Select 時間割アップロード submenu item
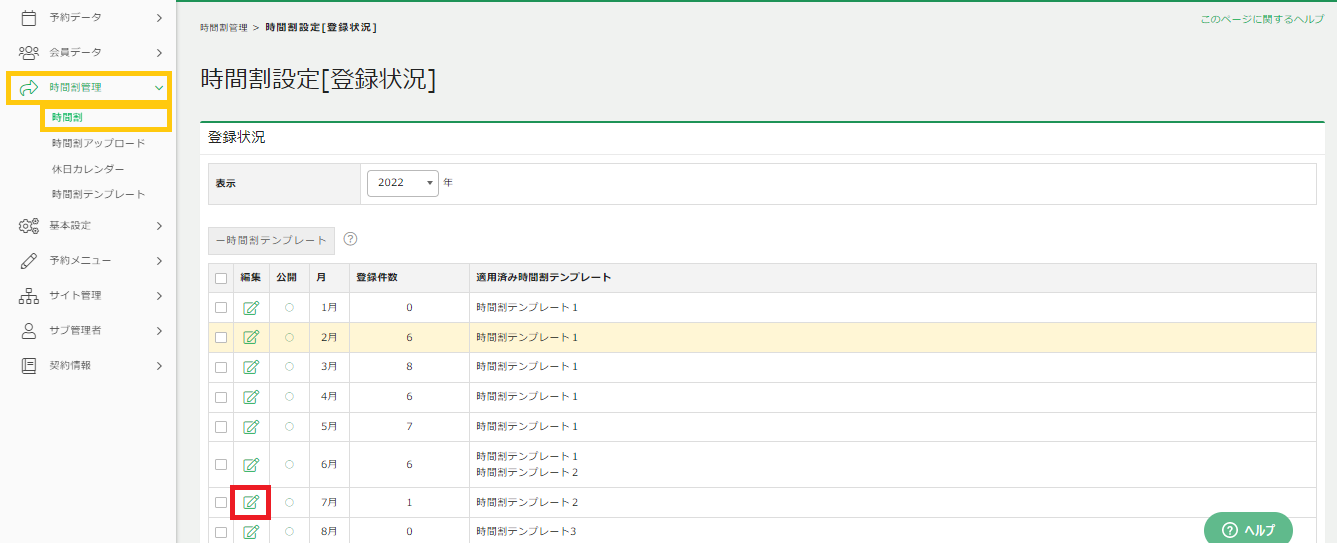 point(98,143)
